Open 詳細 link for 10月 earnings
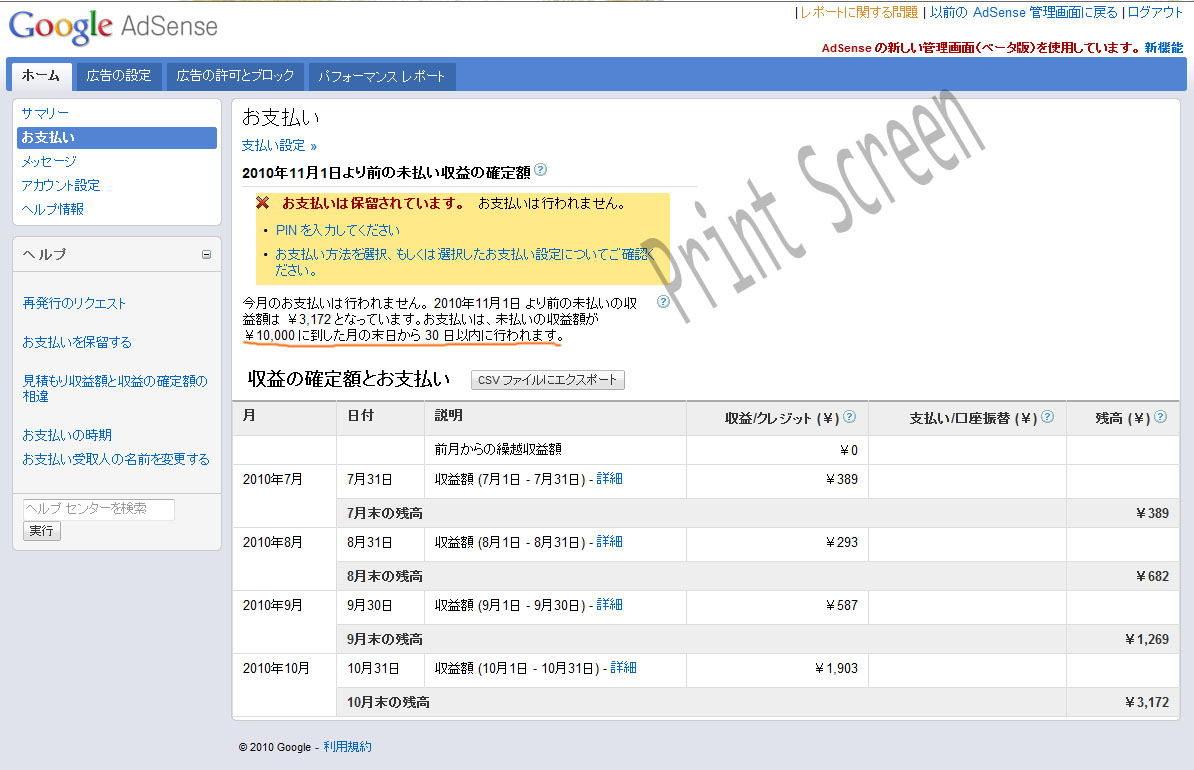The width and height of the screenshot is (1194, 770). click(624, 668)
